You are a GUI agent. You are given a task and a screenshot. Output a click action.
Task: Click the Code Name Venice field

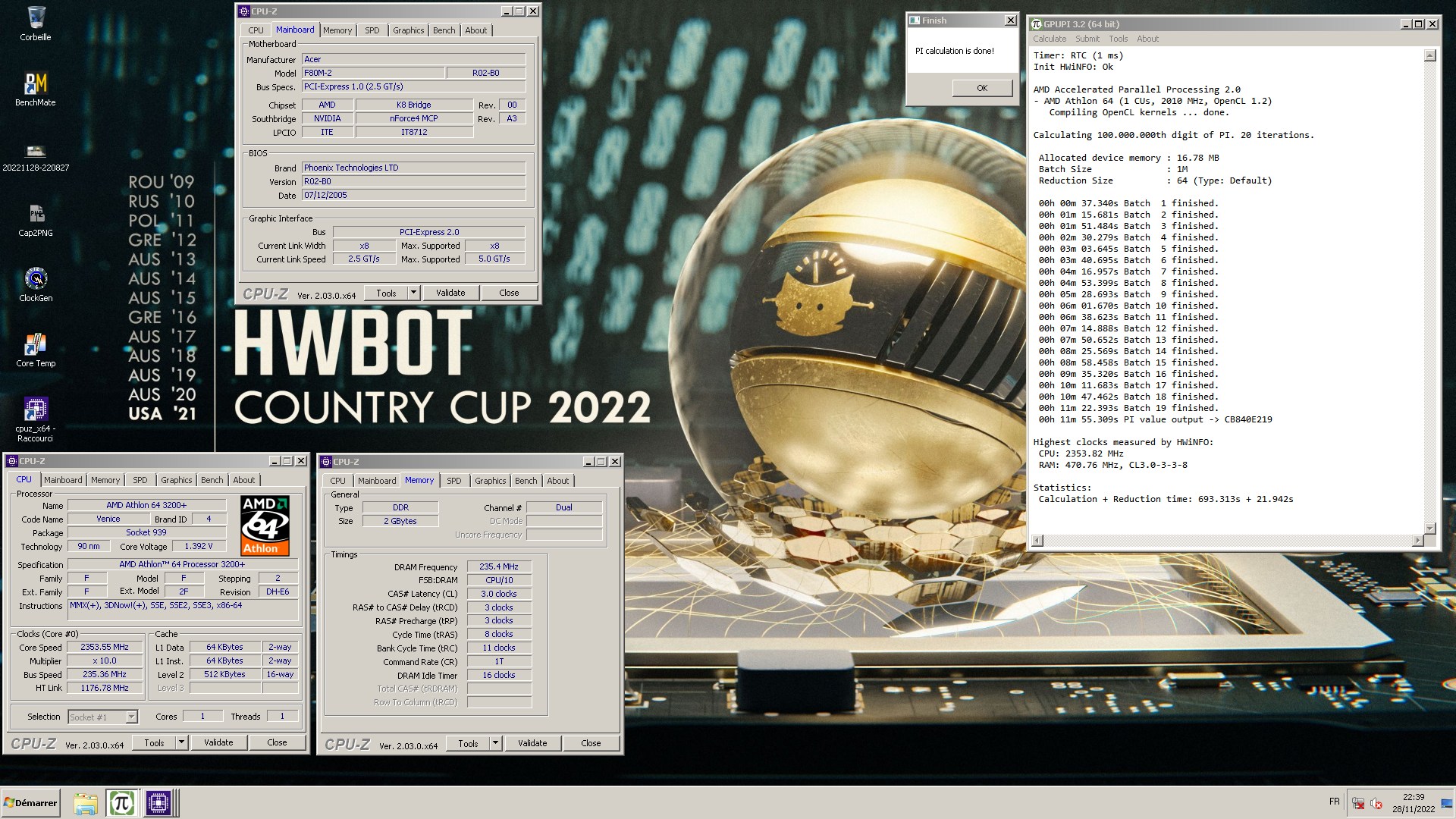coord(108,519)
